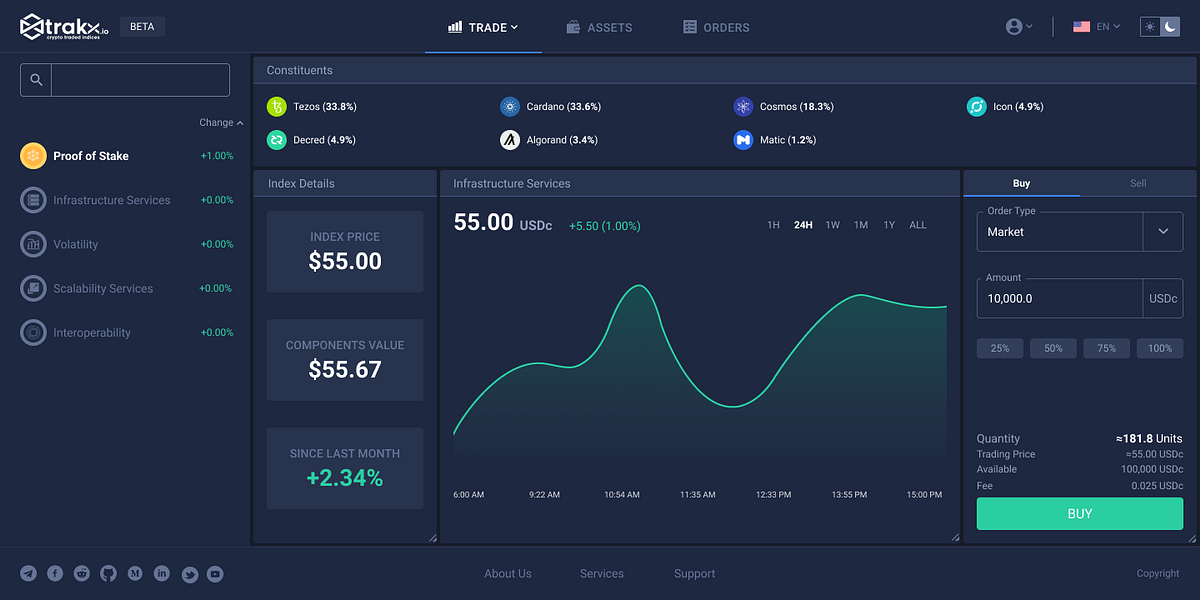
Task: Click the Algorand coin icon
Action: coord(510,140)
